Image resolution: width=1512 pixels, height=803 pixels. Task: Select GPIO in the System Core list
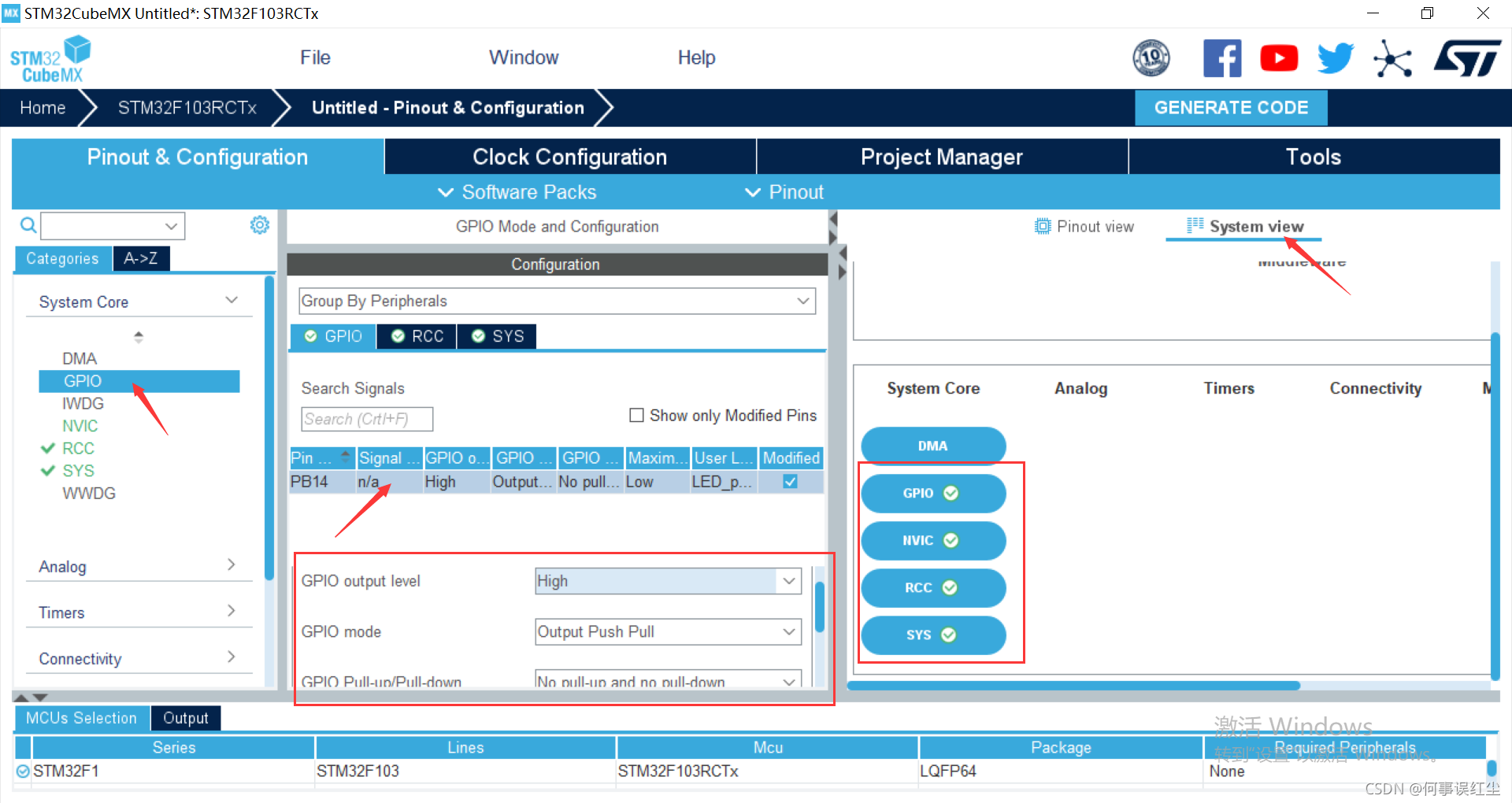tap(139, 381)
